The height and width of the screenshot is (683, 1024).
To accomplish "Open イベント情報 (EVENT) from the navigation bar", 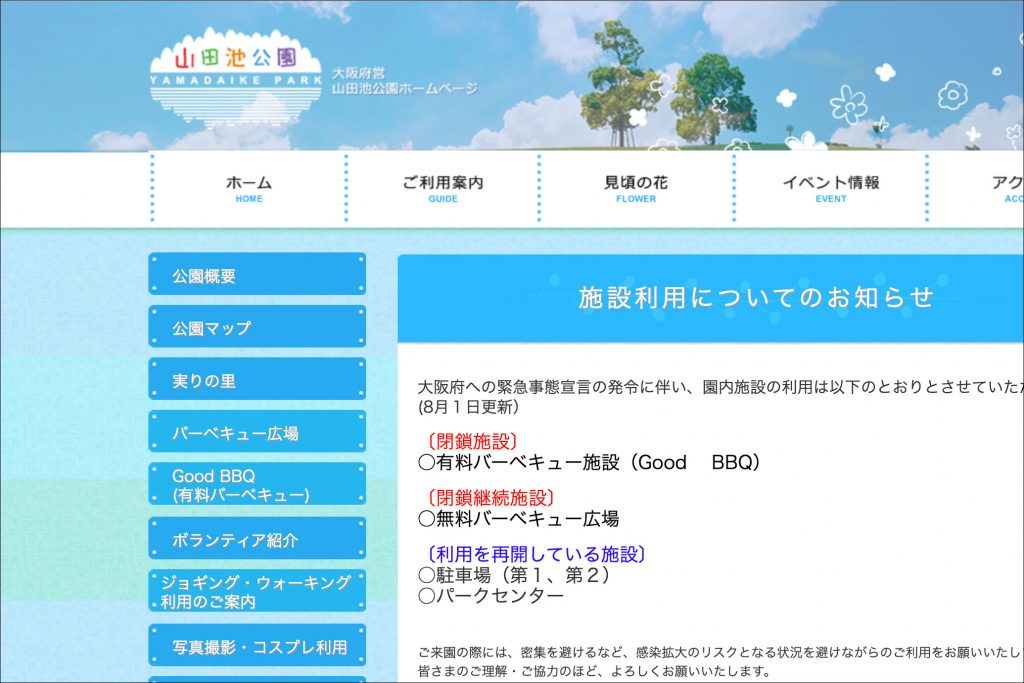I will click(x=830, y=188).
